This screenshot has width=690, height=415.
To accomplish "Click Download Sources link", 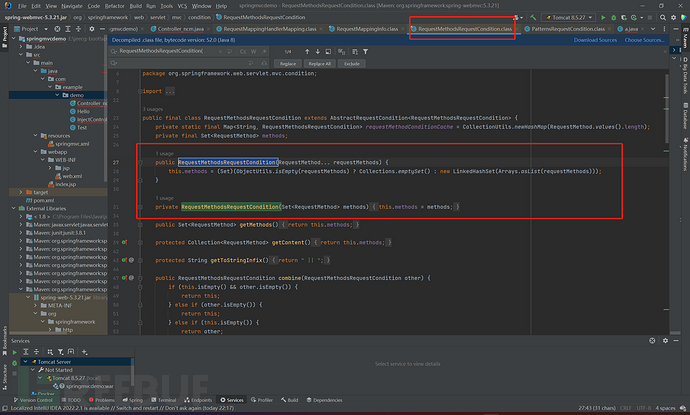I will 595,40.
